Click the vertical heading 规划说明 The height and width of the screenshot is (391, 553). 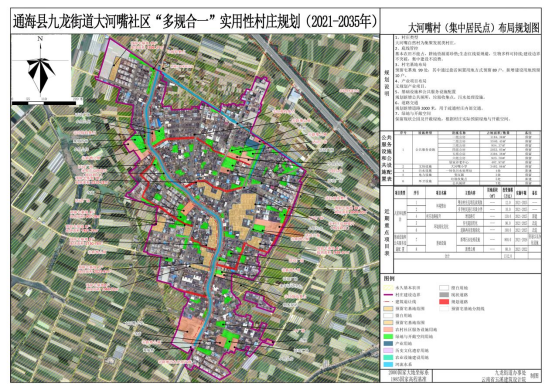pos(387,83)
